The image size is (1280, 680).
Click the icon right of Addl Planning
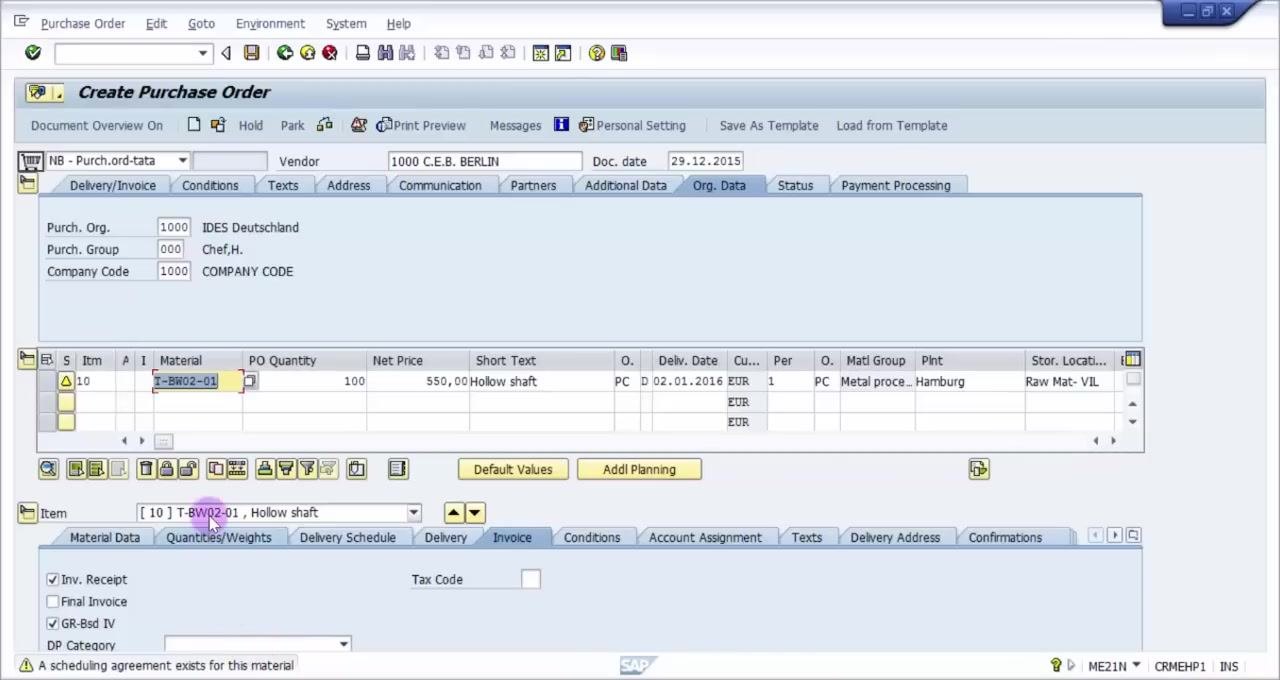coord(979,469)
